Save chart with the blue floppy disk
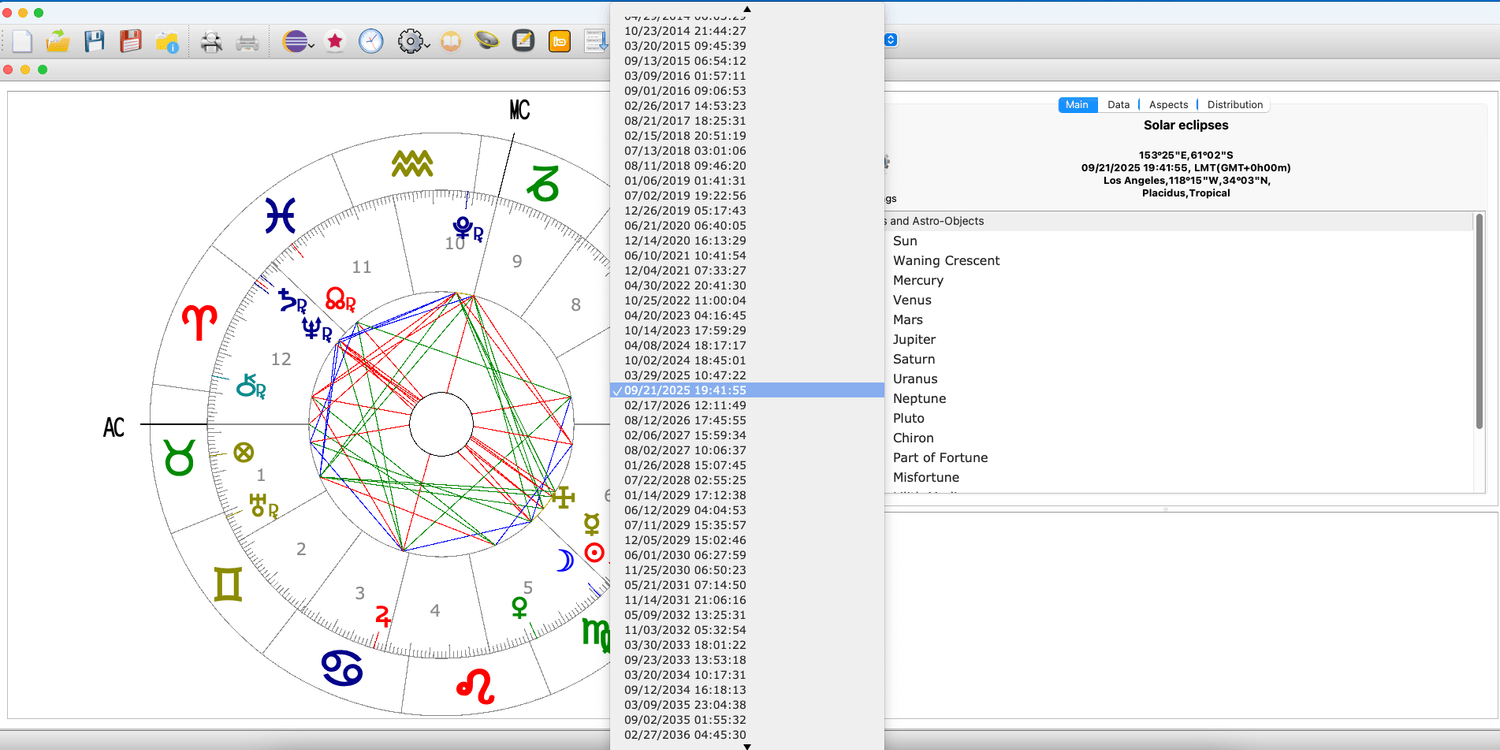The image size is (1500, 750). pos(94,41)
